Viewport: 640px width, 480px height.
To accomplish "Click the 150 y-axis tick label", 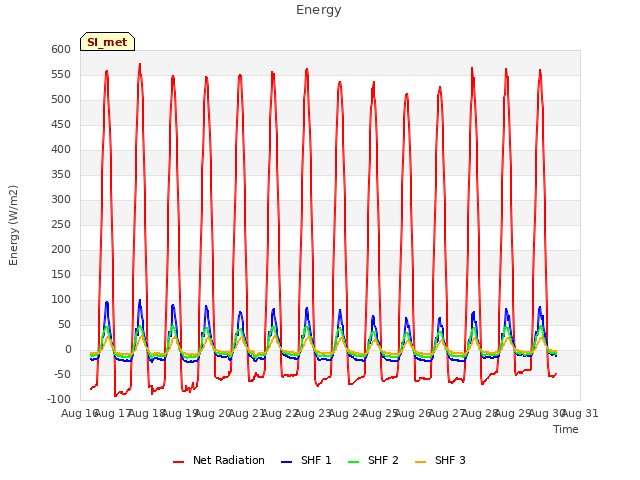I will [x=61, y=275].
